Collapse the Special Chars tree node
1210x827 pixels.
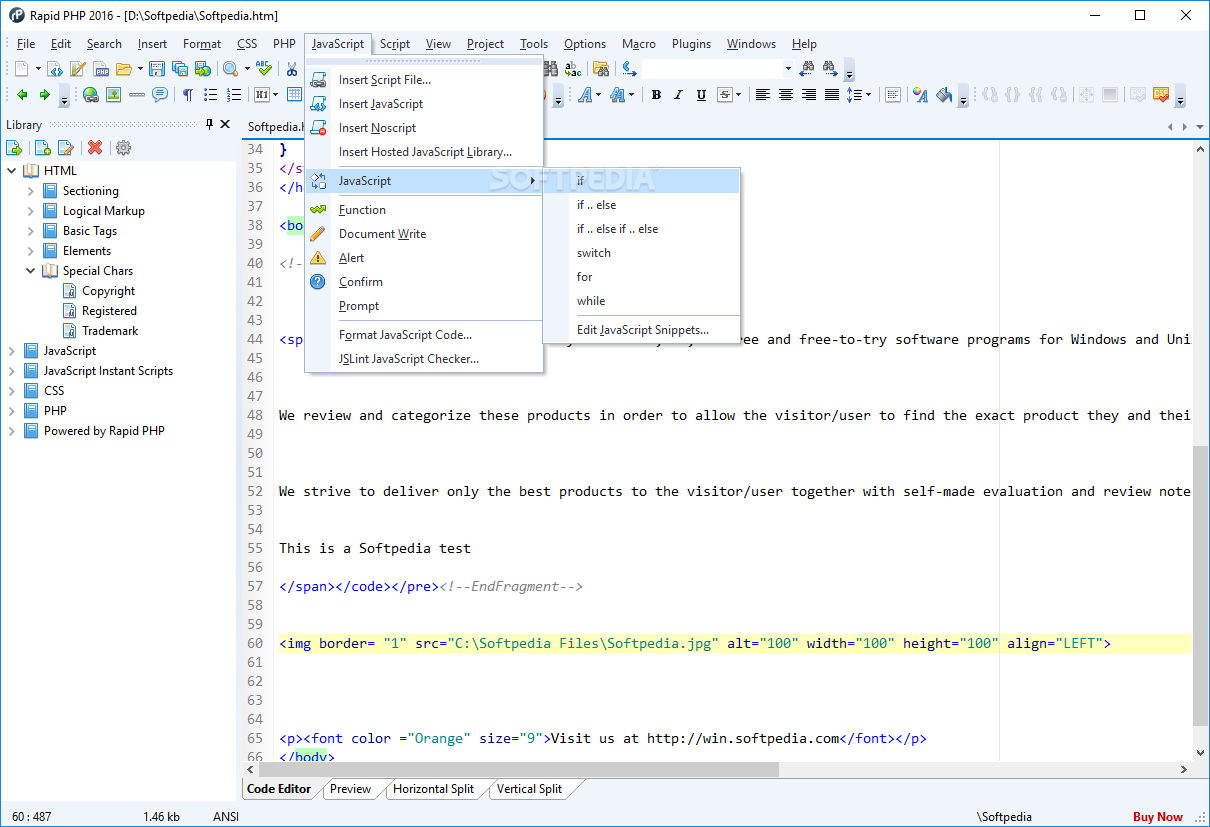31,271
